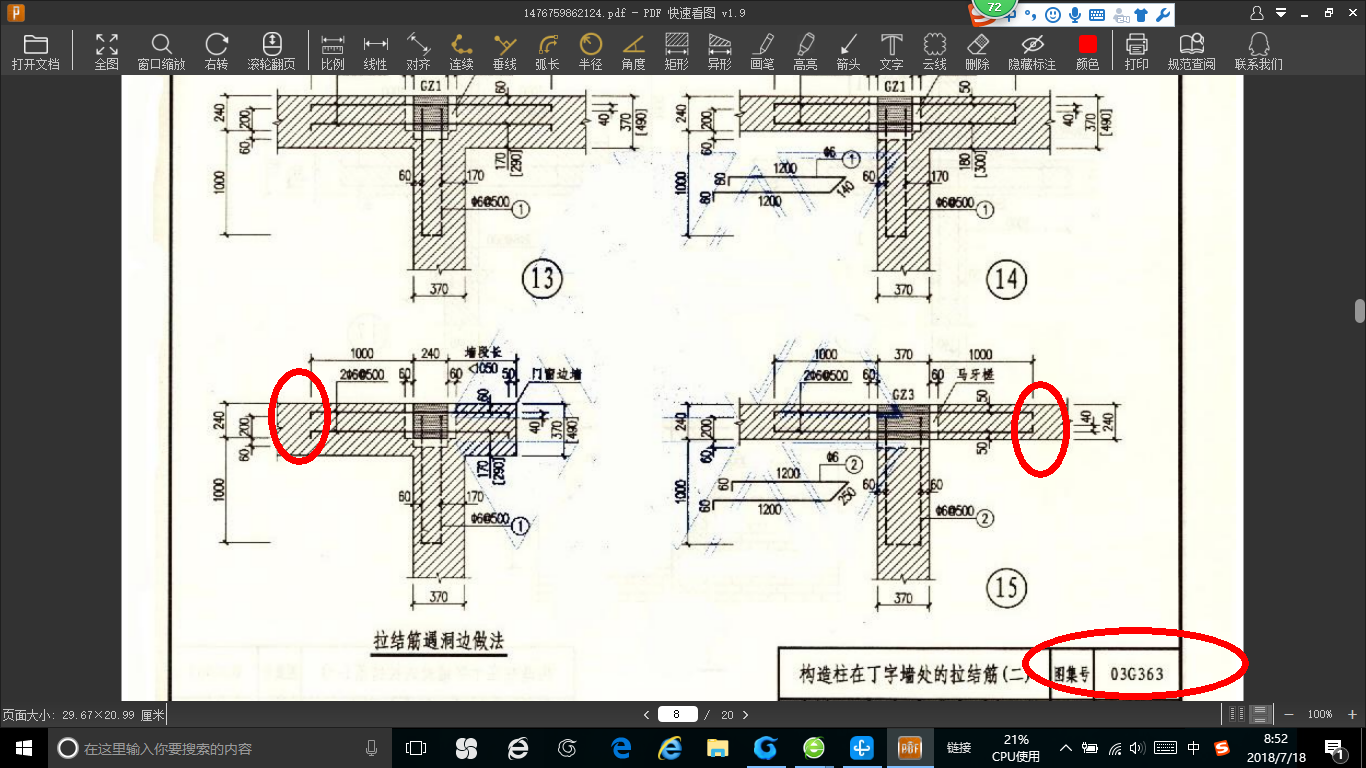Open Task View on the taskbar

[415, 748]
